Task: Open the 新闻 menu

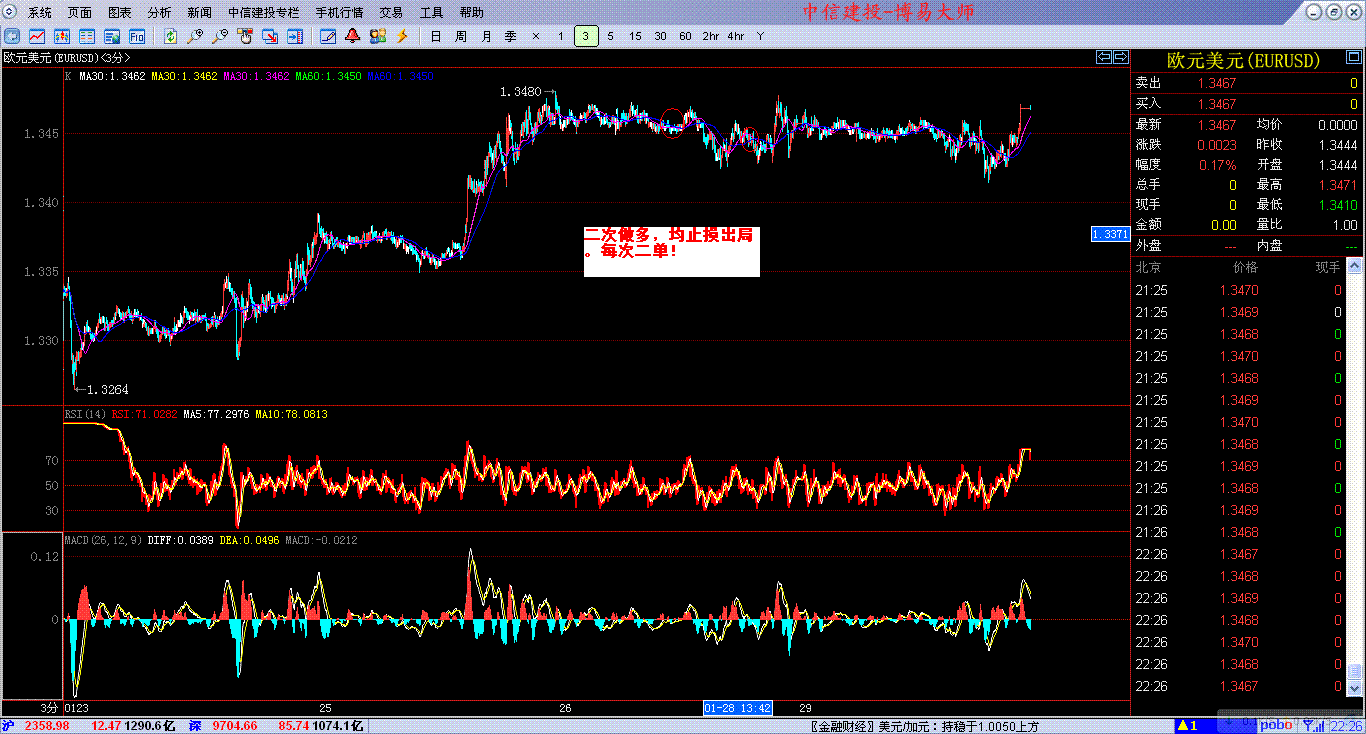Action: (x=200, y=13)
